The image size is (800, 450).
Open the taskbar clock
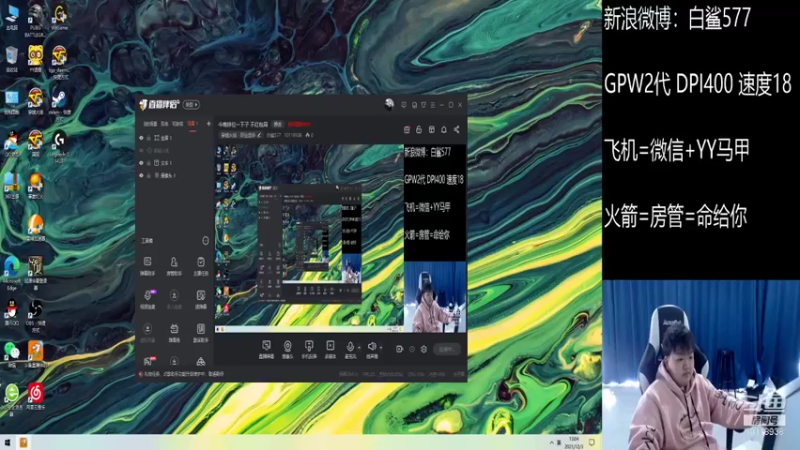pyautogui.click(x=574, y=442)
